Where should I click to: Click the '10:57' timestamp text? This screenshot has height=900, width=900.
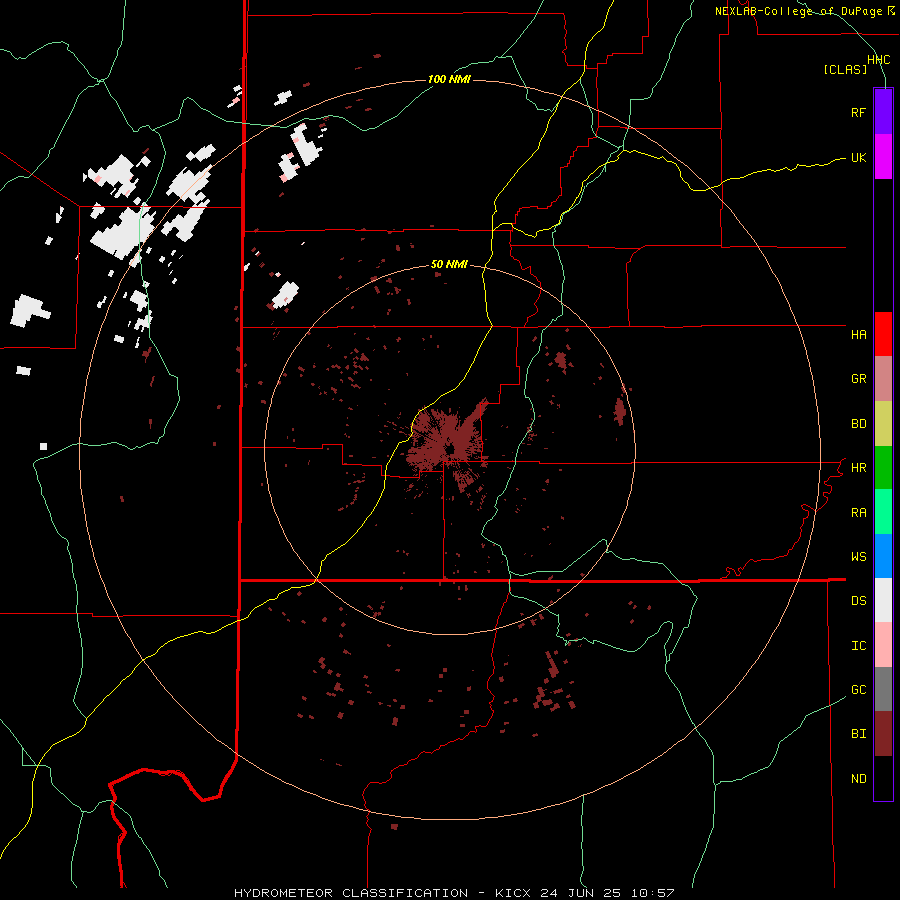pyautogui.click(x=653, y=893)
